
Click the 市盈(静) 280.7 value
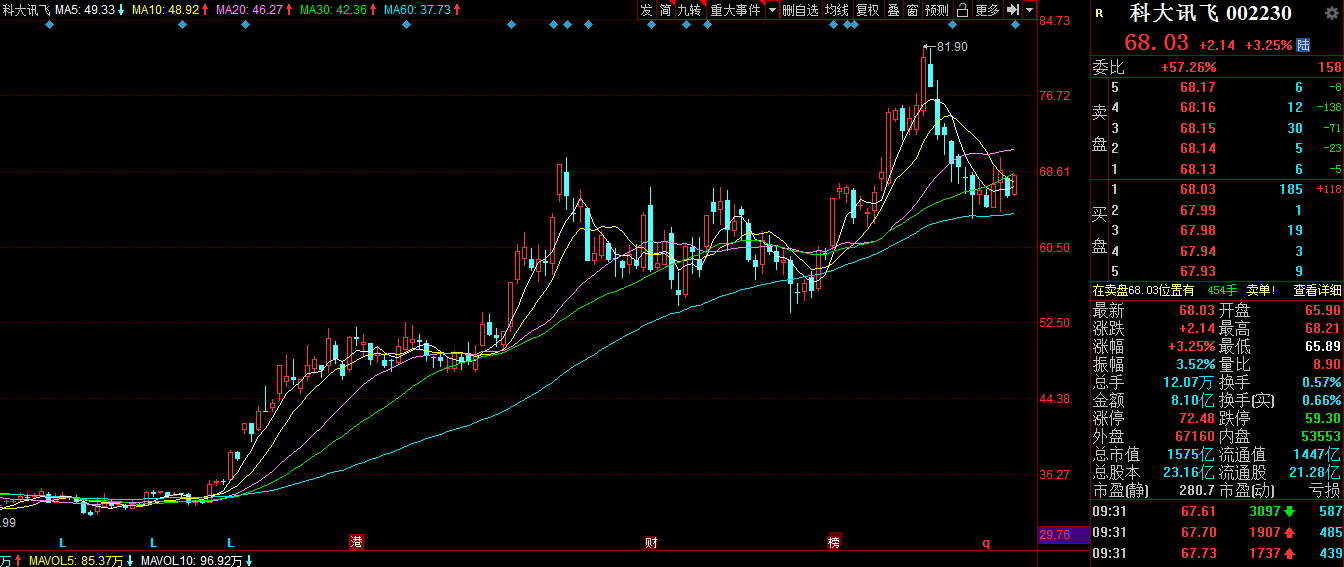coord(1197,490)
